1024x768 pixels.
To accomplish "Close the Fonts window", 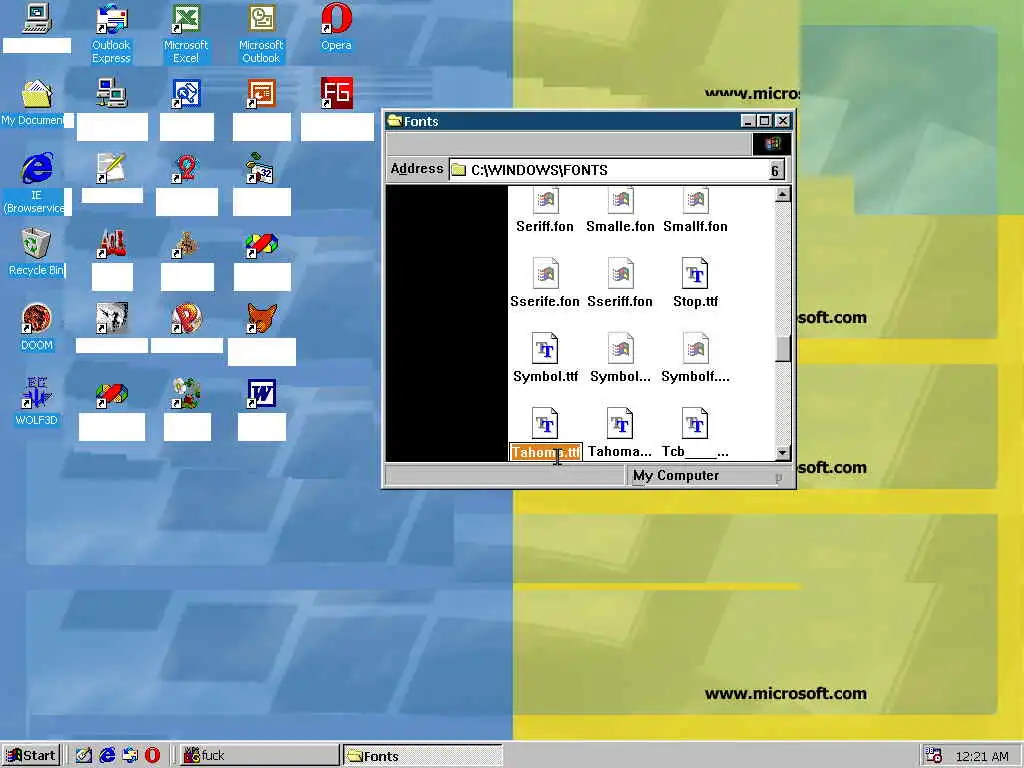I will coord(782,121).
